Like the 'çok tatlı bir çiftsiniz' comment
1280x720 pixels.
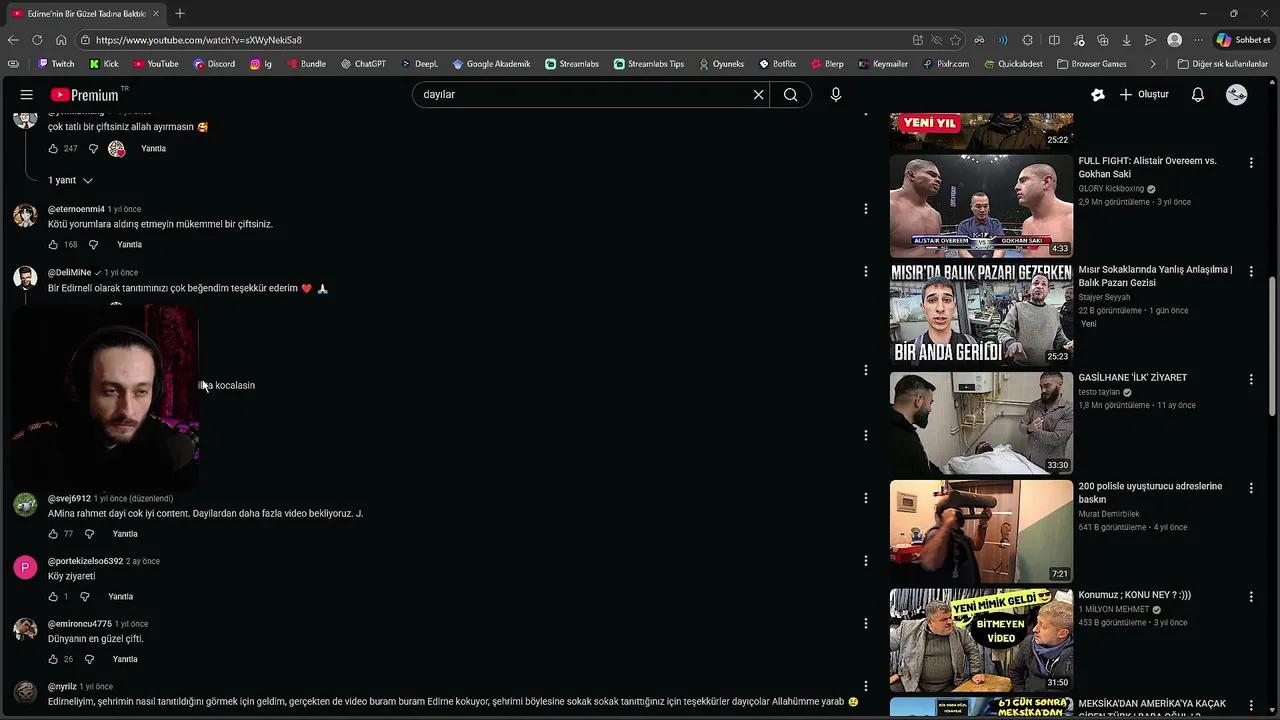click(53, 149)
